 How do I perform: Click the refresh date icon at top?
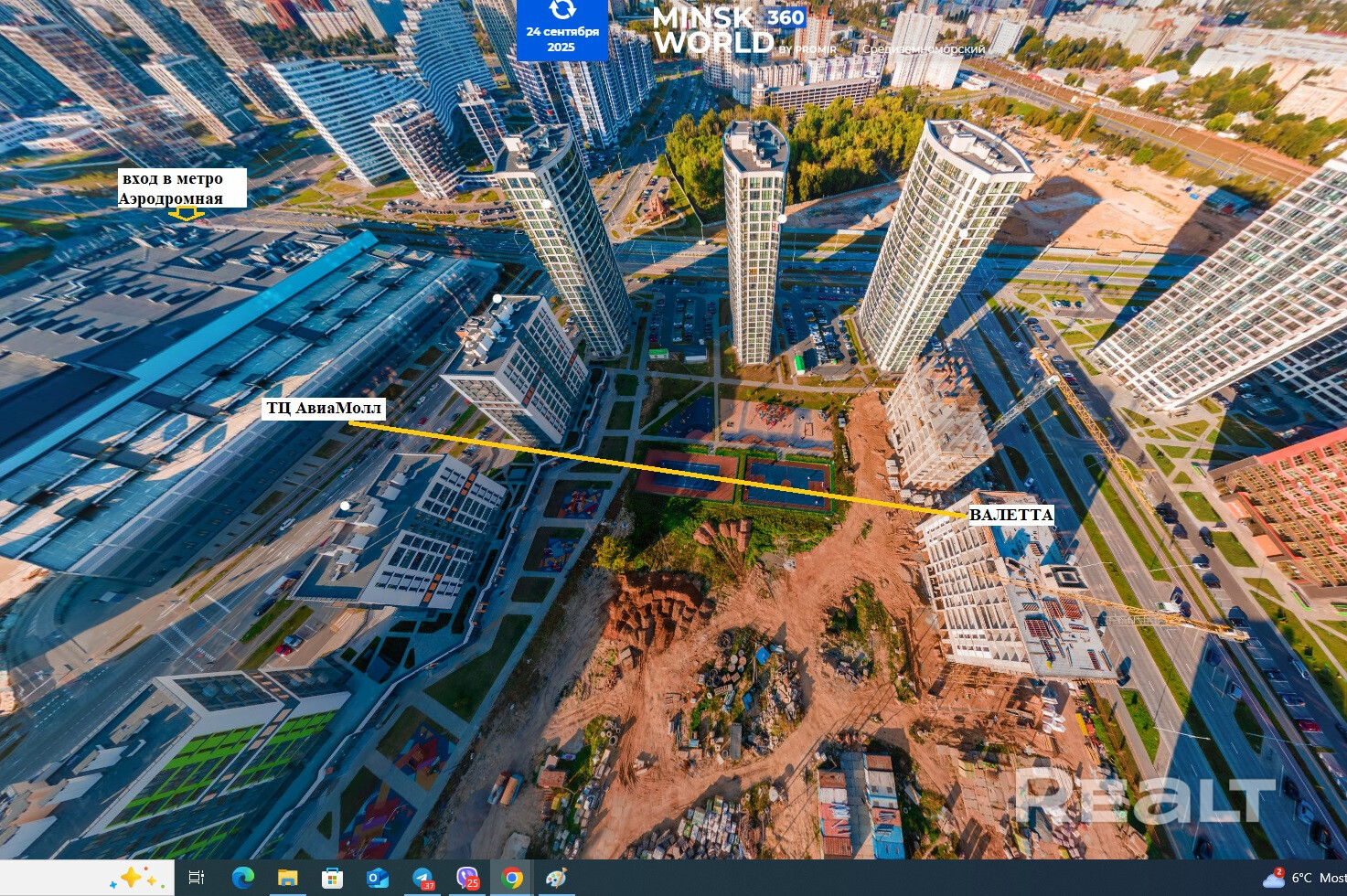(562, 10)
